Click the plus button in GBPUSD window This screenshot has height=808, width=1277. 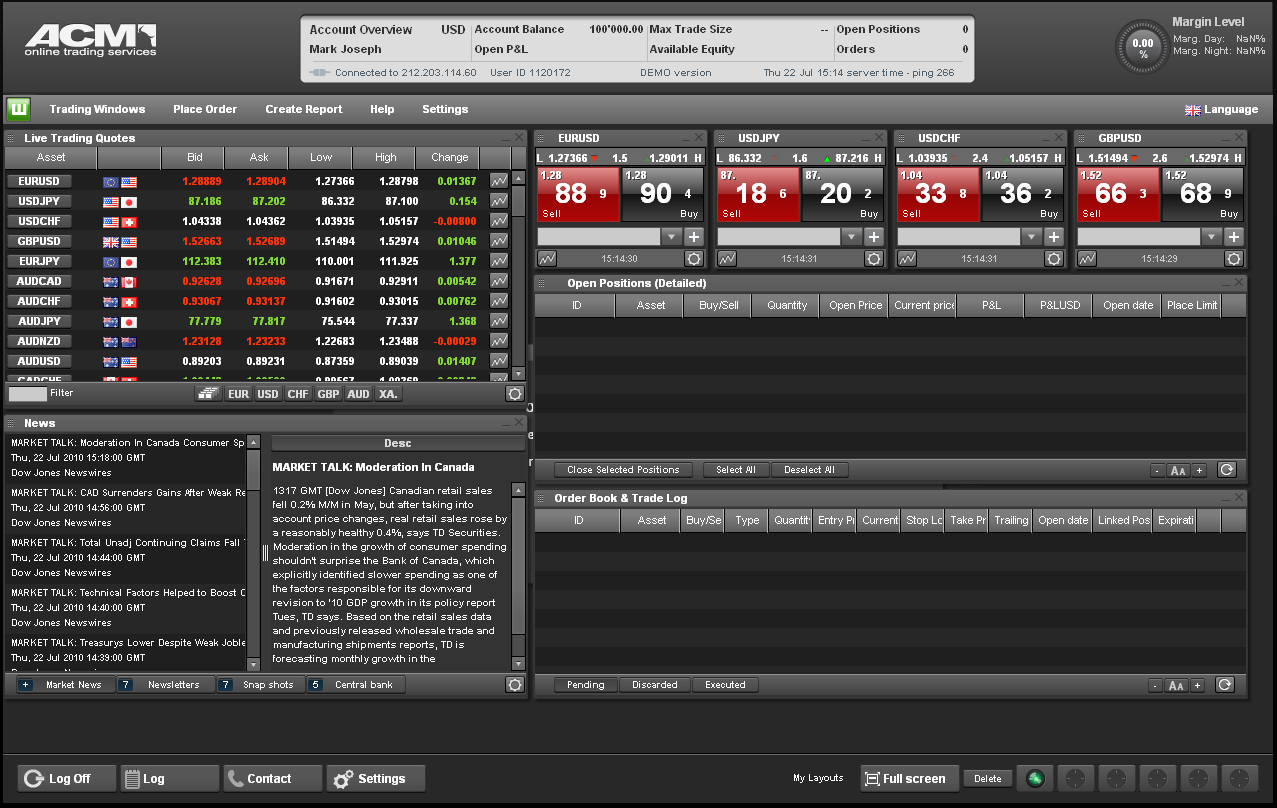tap(1233, 236)
